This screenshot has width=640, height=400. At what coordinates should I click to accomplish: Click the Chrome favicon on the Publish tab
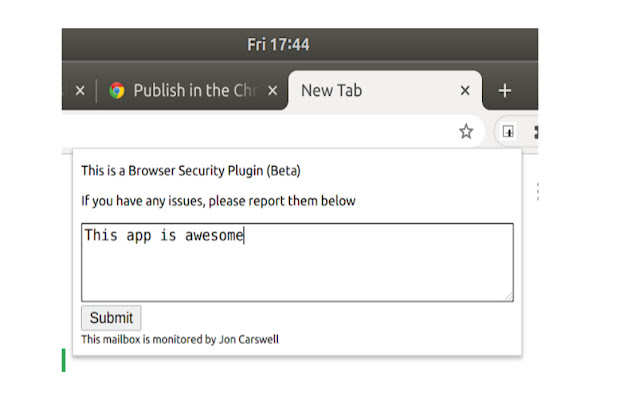pyautogui.click(x=117, y=90)
